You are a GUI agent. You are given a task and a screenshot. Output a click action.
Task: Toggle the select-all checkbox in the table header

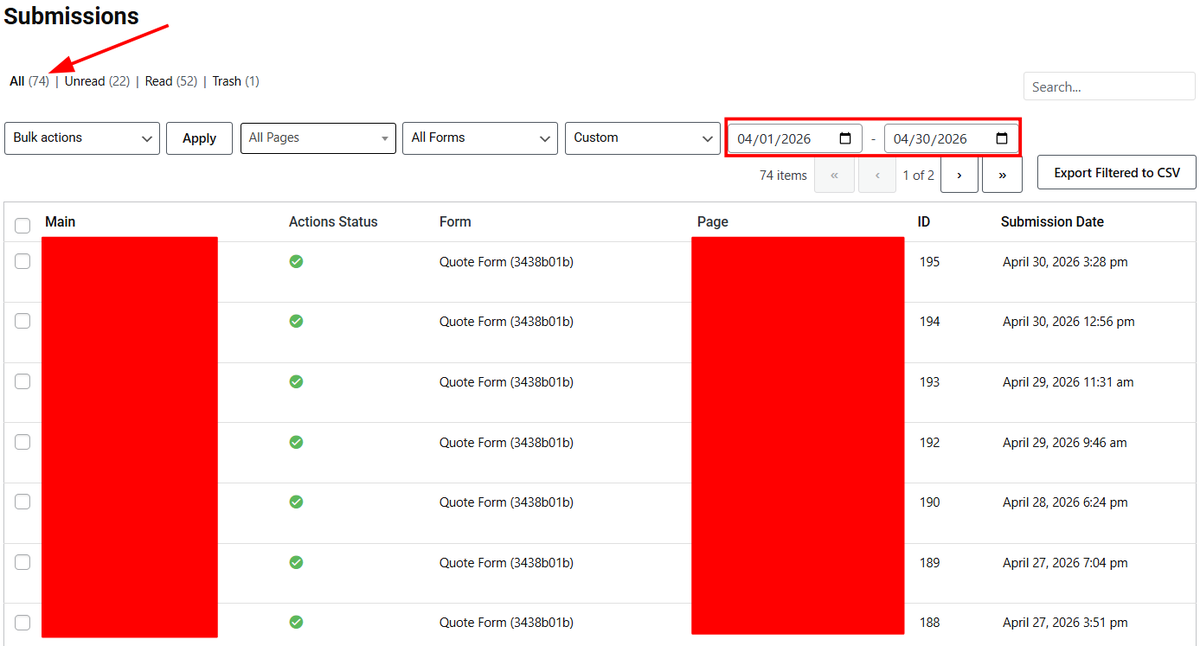22,226
